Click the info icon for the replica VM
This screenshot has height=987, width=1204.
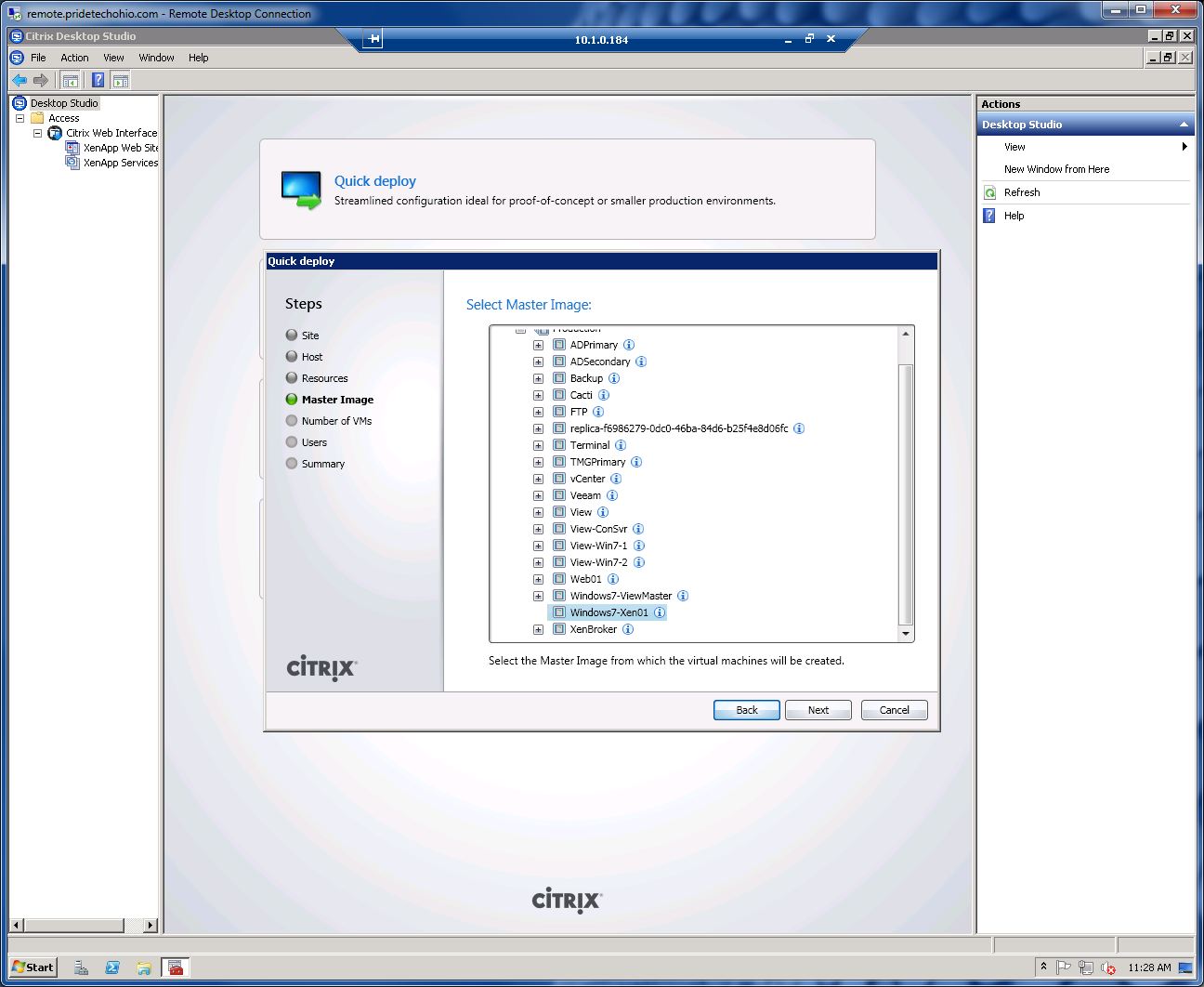coord(799,428)
